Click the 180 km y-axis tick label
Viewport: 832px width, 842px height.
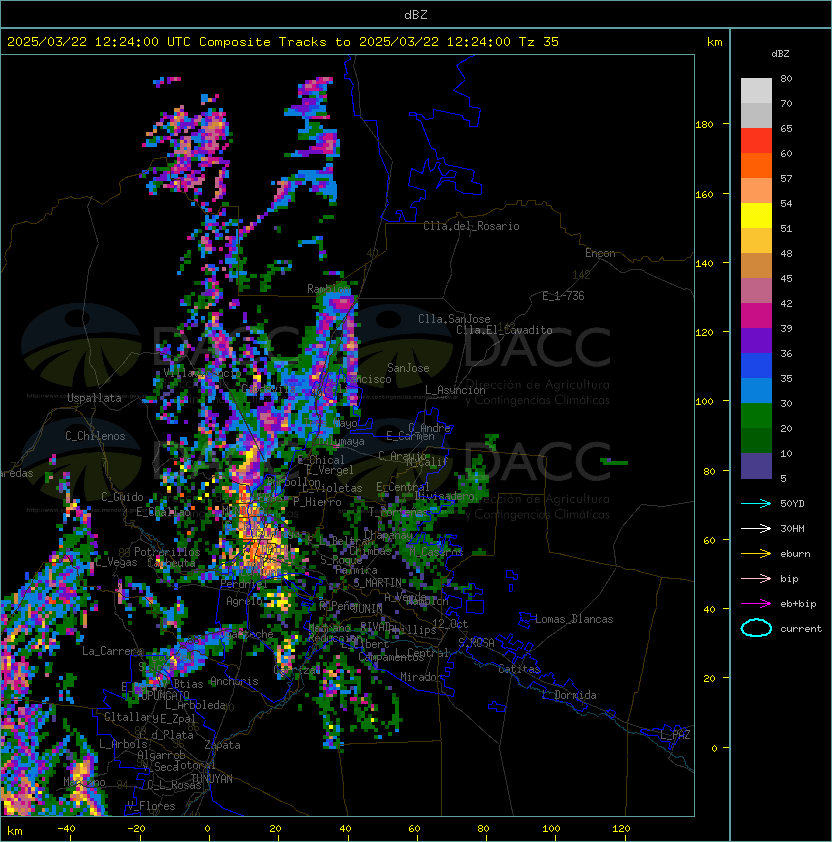[x=704, y=125]
